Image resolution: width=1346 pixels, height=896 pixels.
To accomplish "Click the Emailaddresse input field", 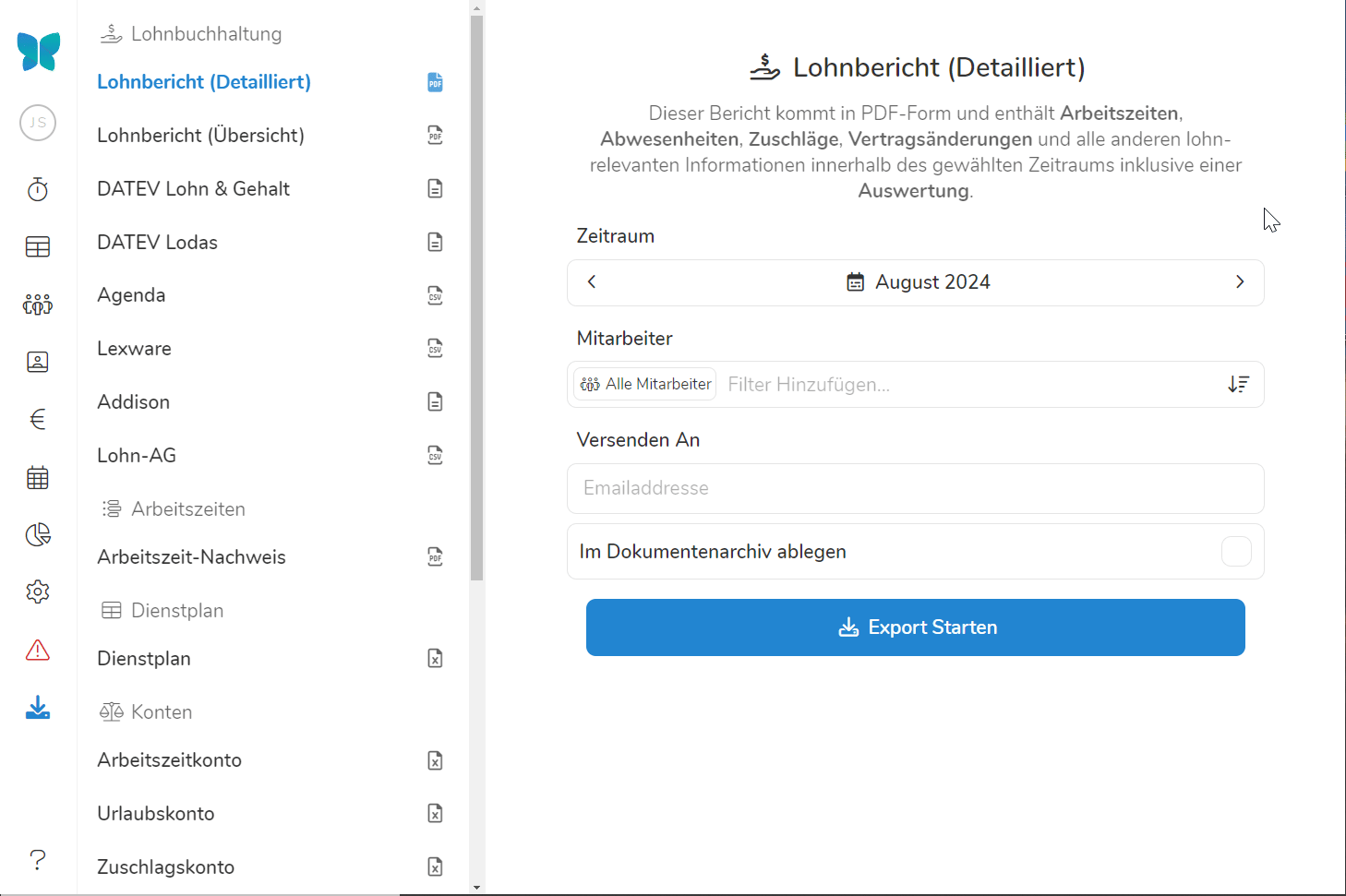I will click(915, 488).
